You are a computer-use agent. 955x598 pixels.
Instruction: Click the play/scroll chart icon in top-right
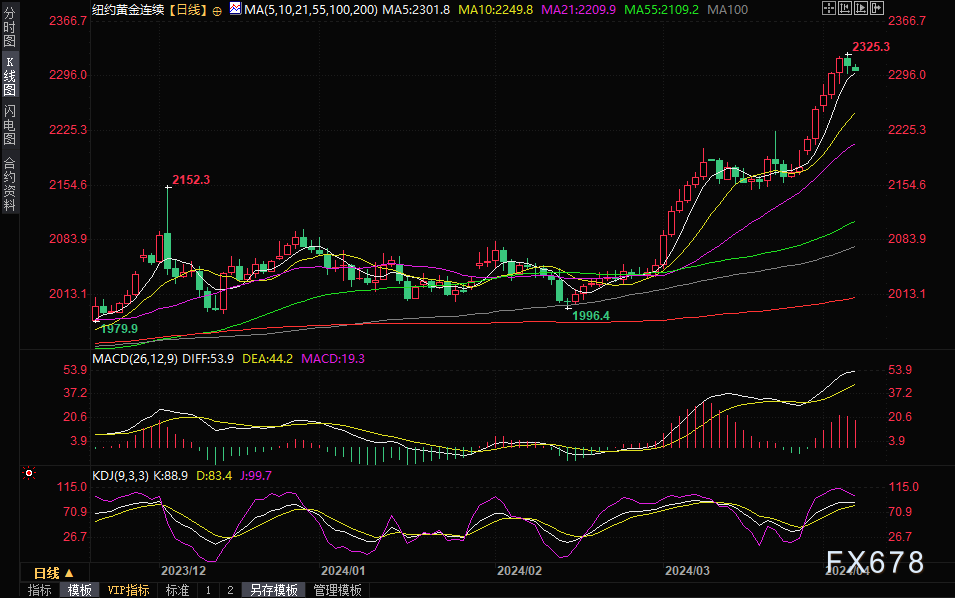point(861,9)
